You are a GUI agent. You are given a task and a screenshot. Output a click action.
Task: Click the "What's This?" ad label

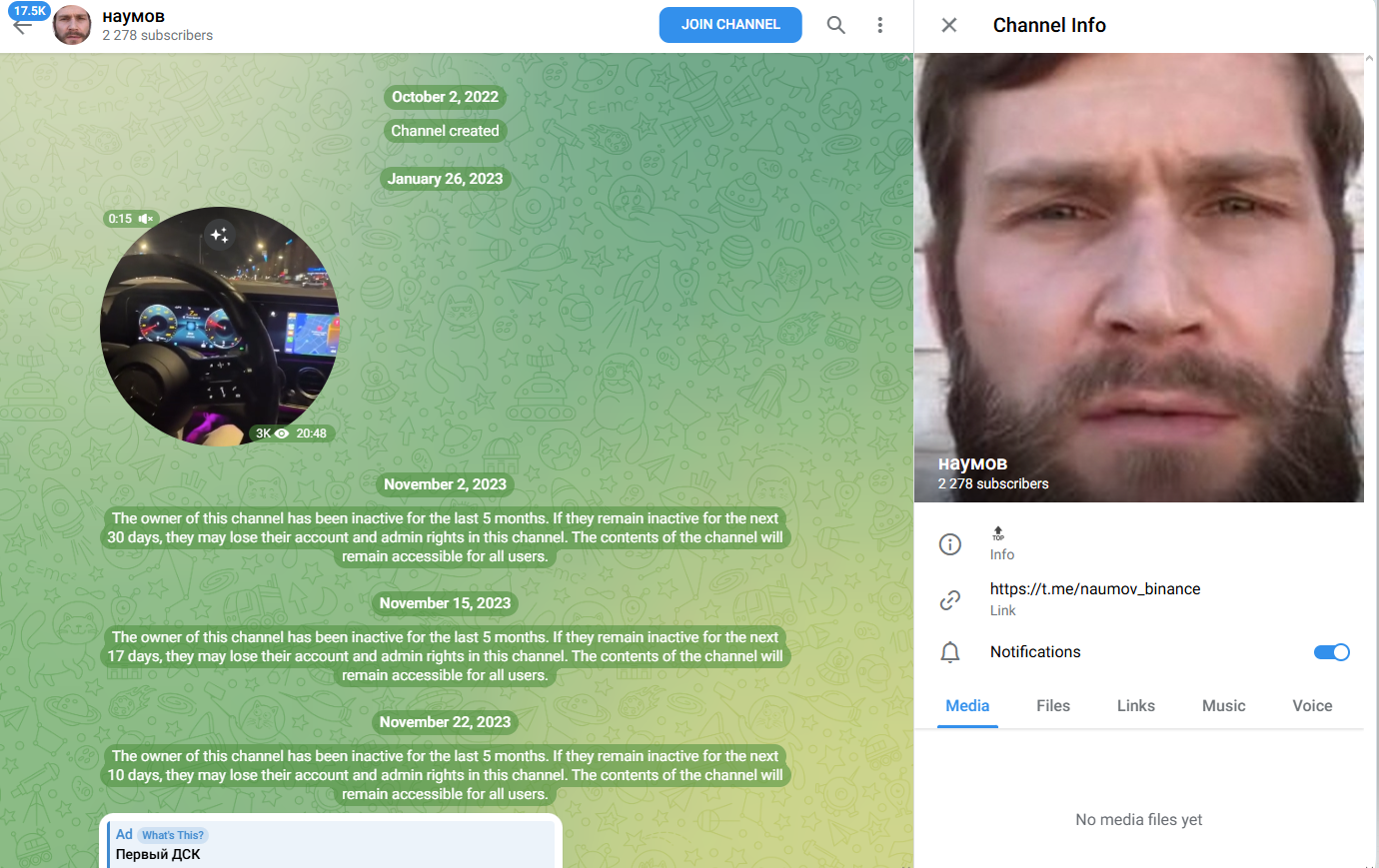coord(173,835)
